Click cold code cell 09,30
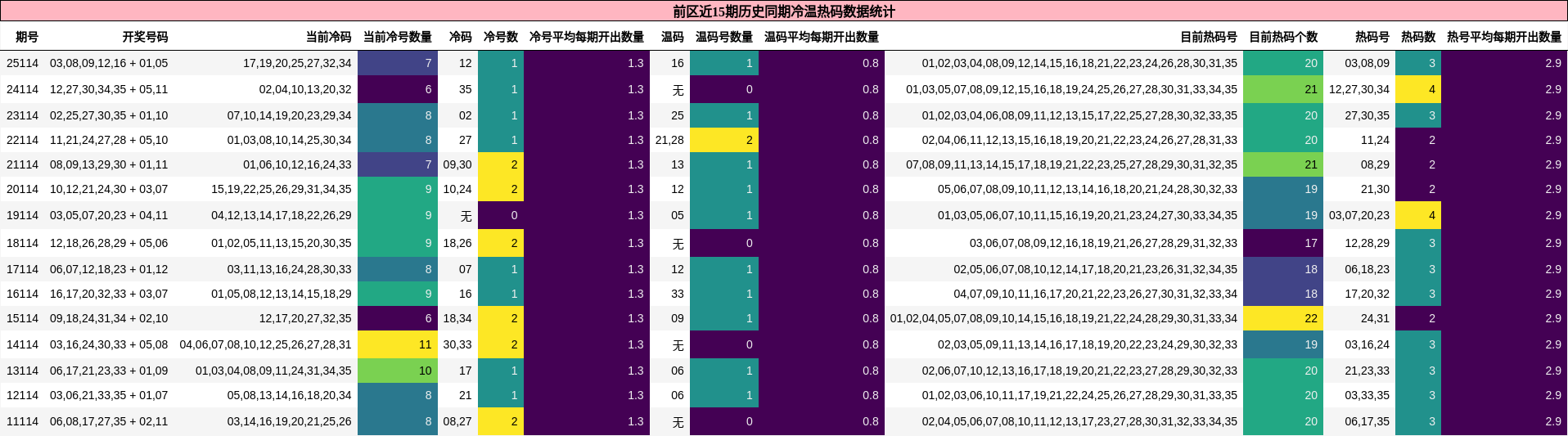This screenshot has height=436, width=1568. [x=457, y=164]
